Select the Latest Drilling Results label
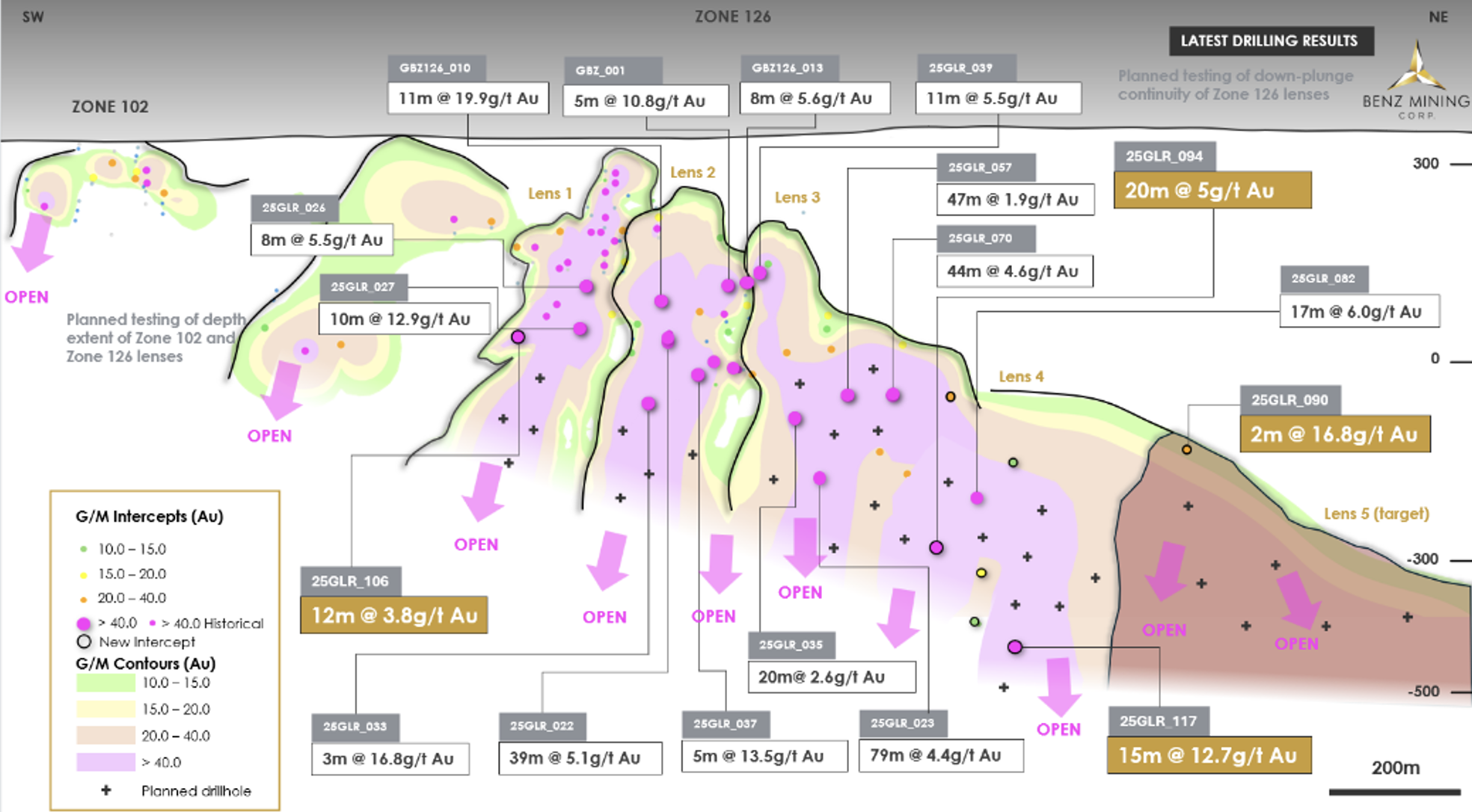Viewport: 1472px width, 812px height. pyautogui.click(x=1270, y=41)
